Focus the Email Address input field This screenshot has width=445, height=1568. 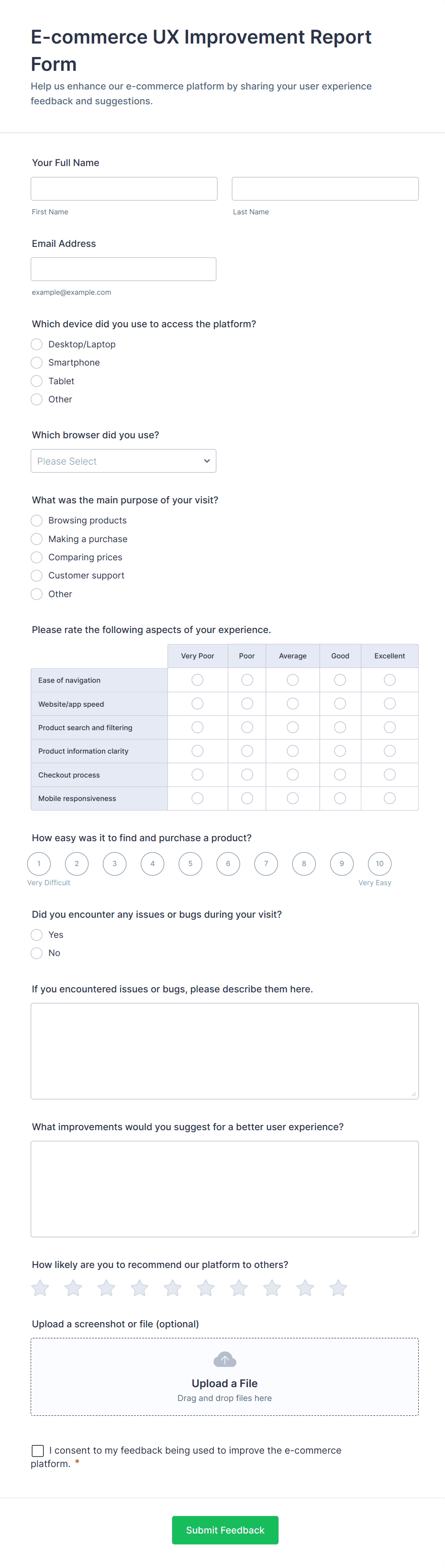tap(123, 269)
